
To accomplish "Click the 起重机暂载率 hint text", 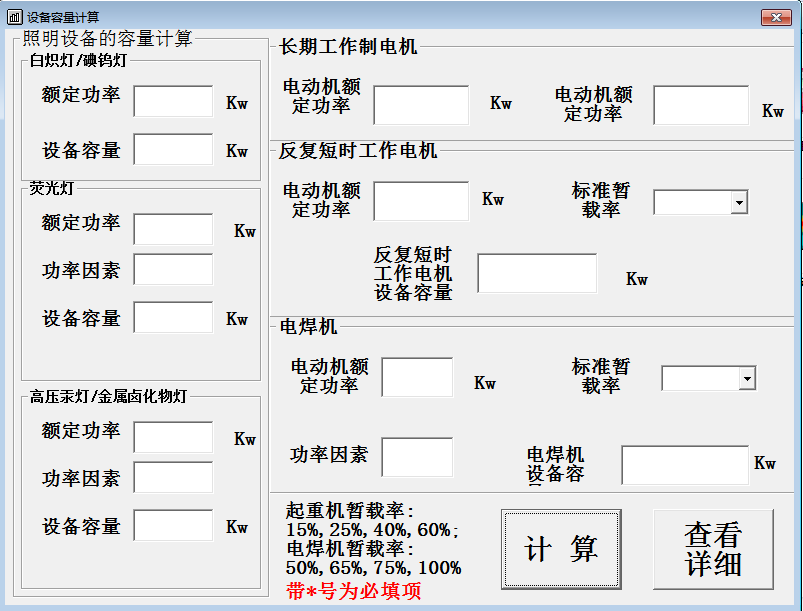I will pos(350,511).
